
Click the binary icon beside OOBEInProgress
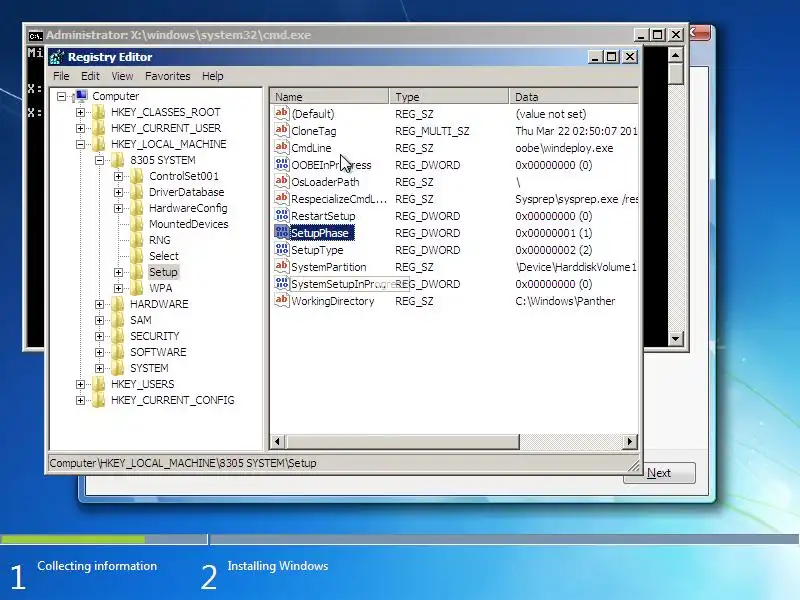coord(282,164)
